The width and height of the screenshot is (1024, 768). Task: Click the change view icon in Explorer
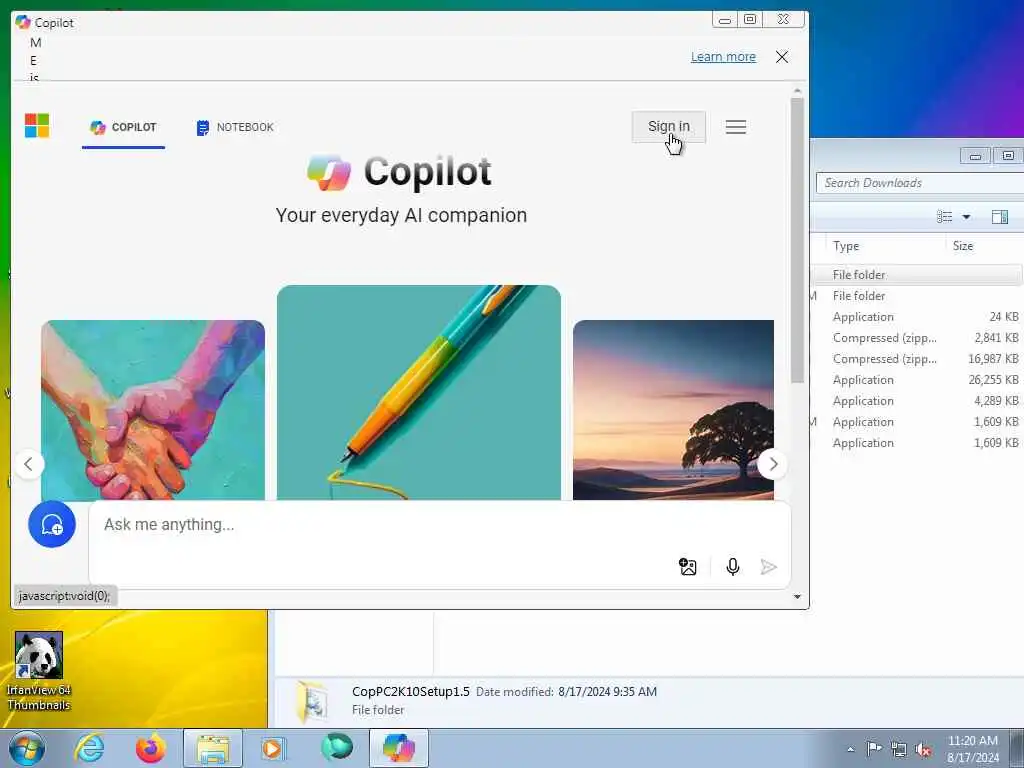coord(944,217)
